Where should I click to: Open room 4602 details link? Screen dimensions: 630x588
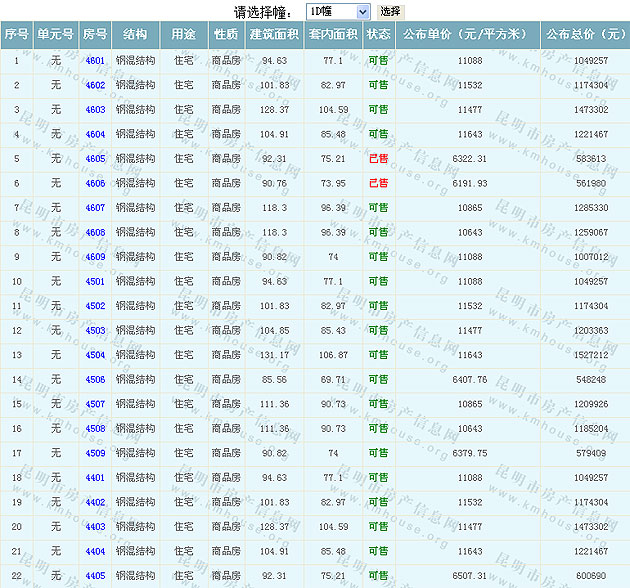(x=95, y=85)
